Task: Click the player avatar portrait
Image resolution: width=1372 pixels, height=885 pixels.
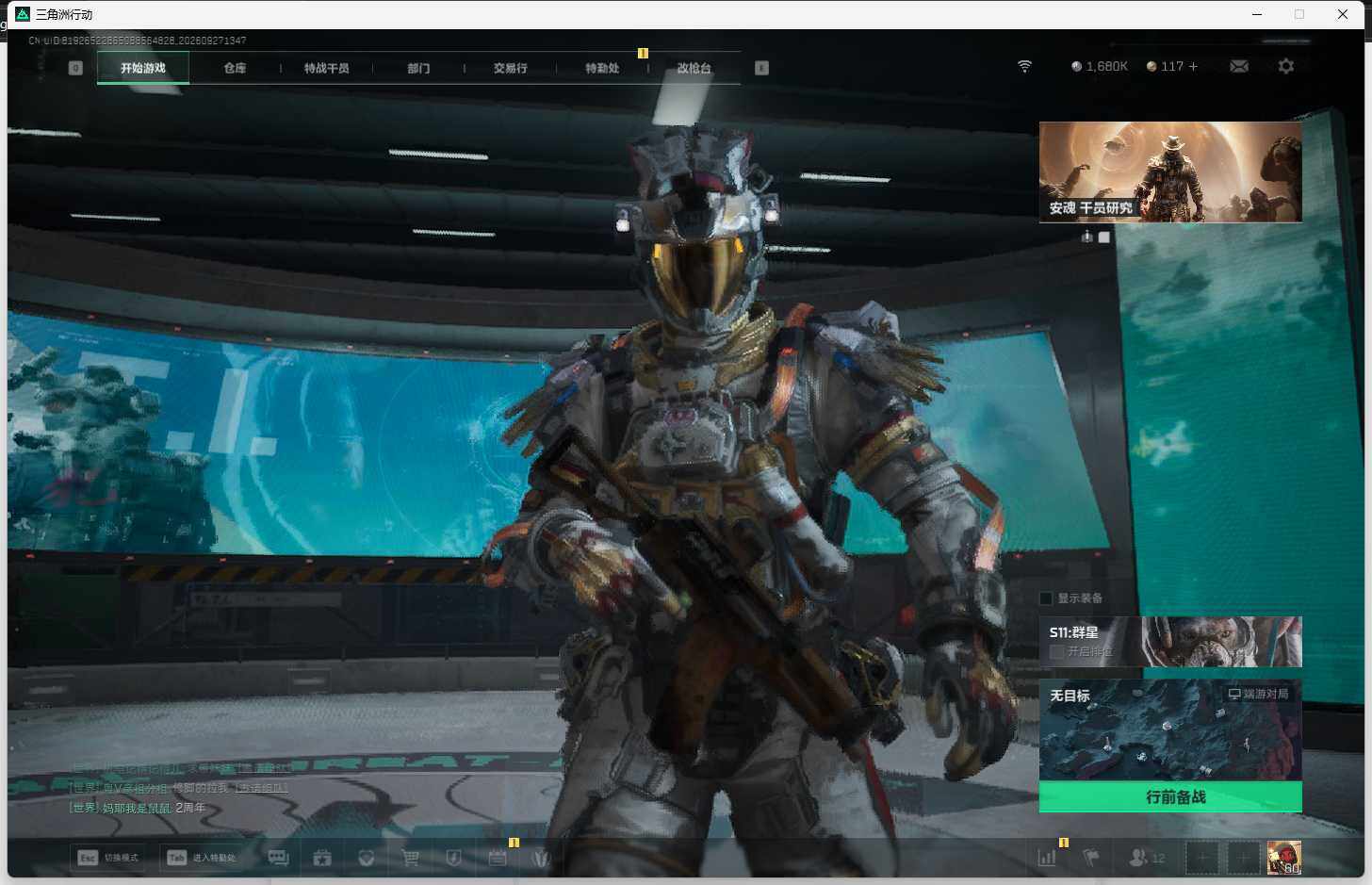Action: pyautogui.click(x=1283, y=858)
